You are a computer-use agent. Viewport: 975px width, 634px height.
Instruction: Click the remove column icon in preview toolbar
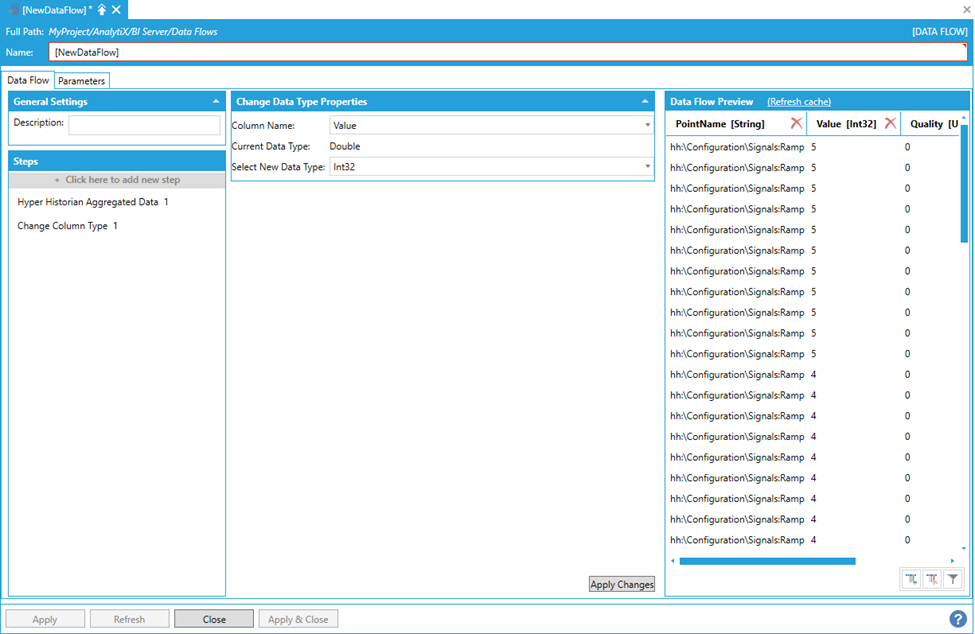932,579
